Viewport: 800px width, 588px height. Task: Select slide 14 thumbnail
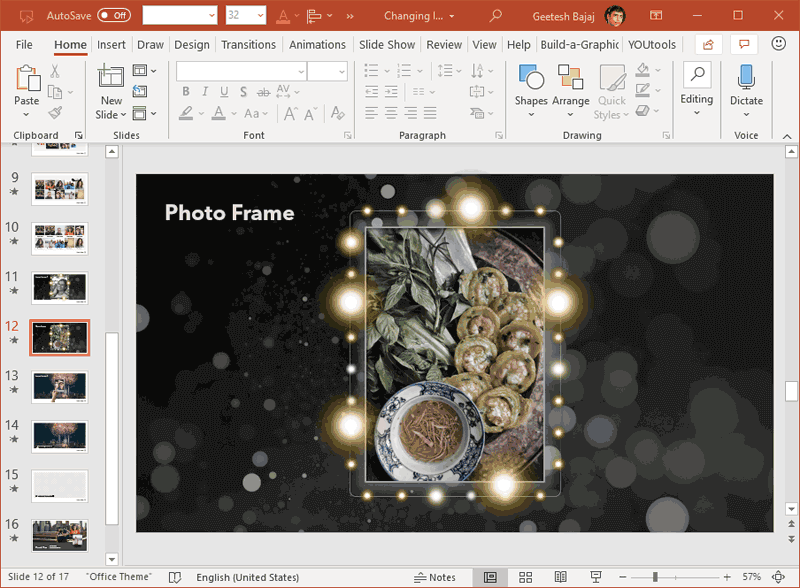[59, 437]
